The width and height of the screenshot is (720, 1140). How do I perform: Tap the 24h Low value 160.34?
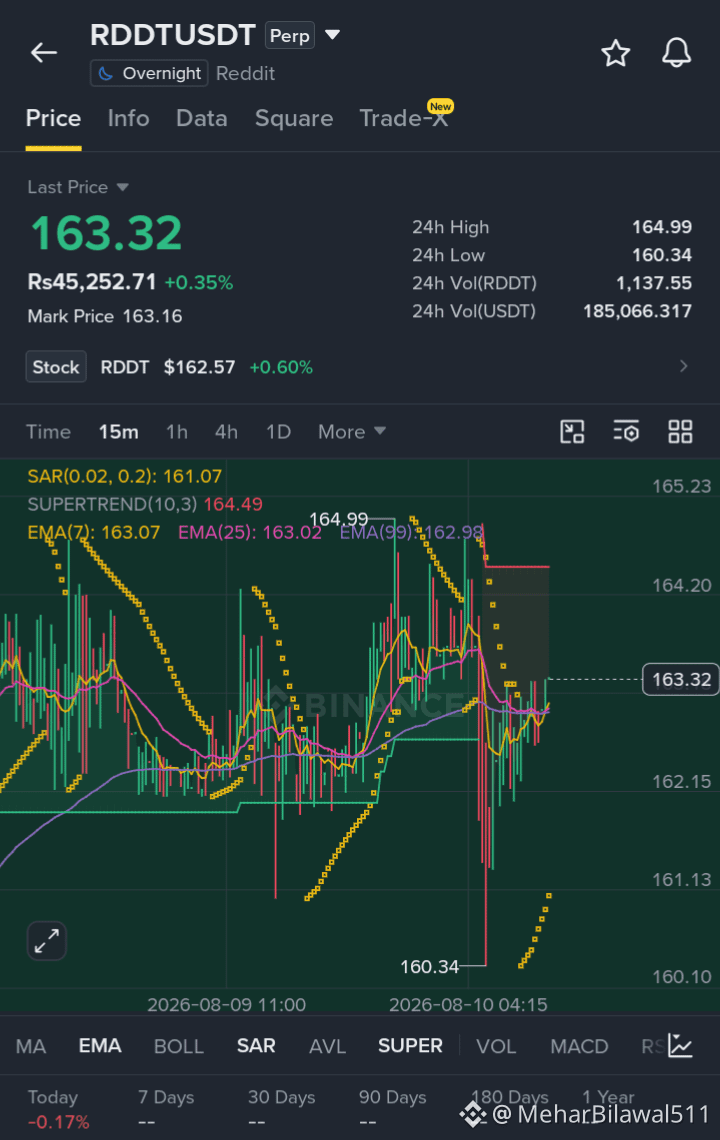(662, 255)
